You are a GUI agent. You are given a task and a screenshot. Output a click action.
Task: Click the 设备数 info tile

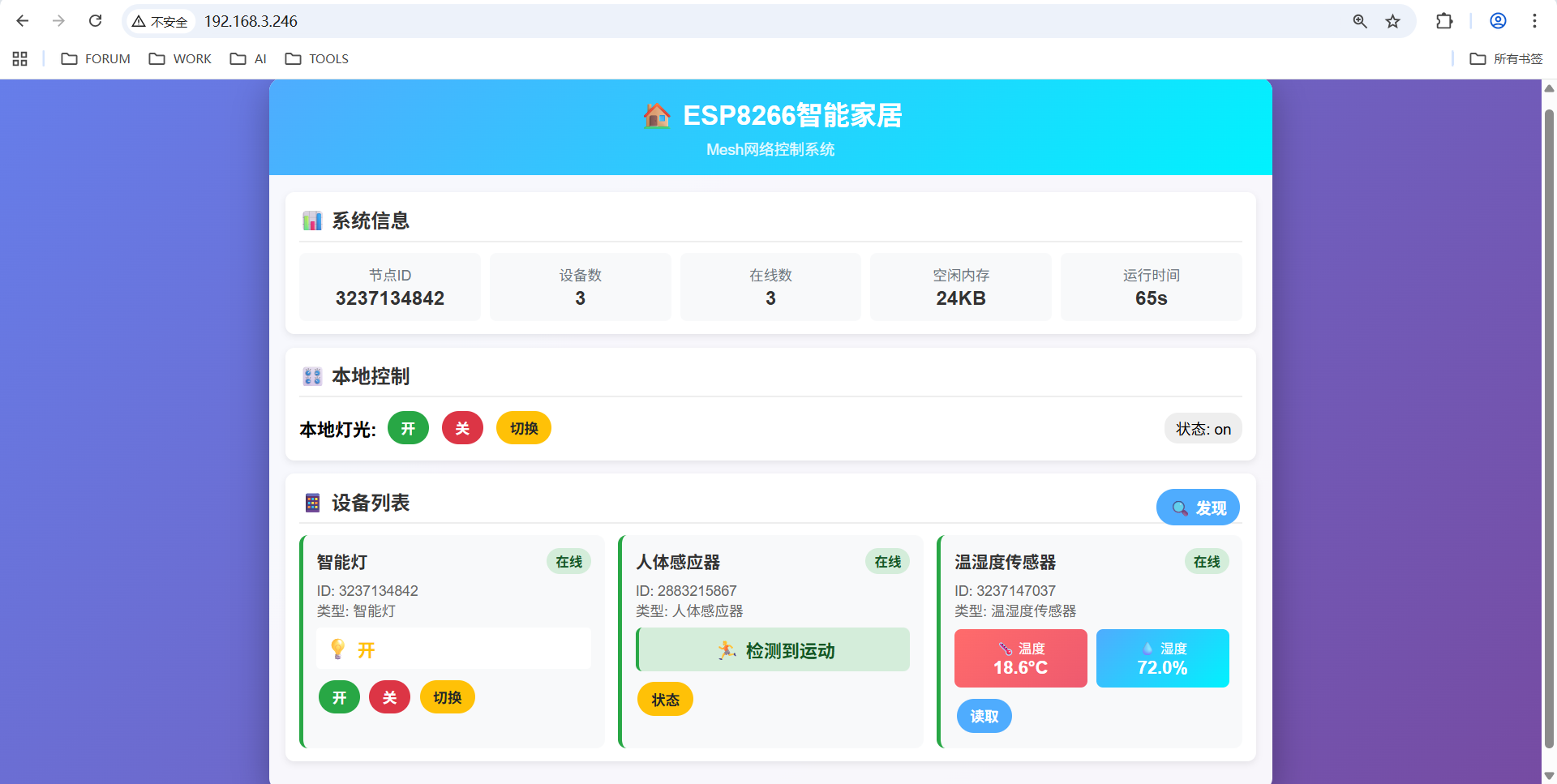[581, 287]
